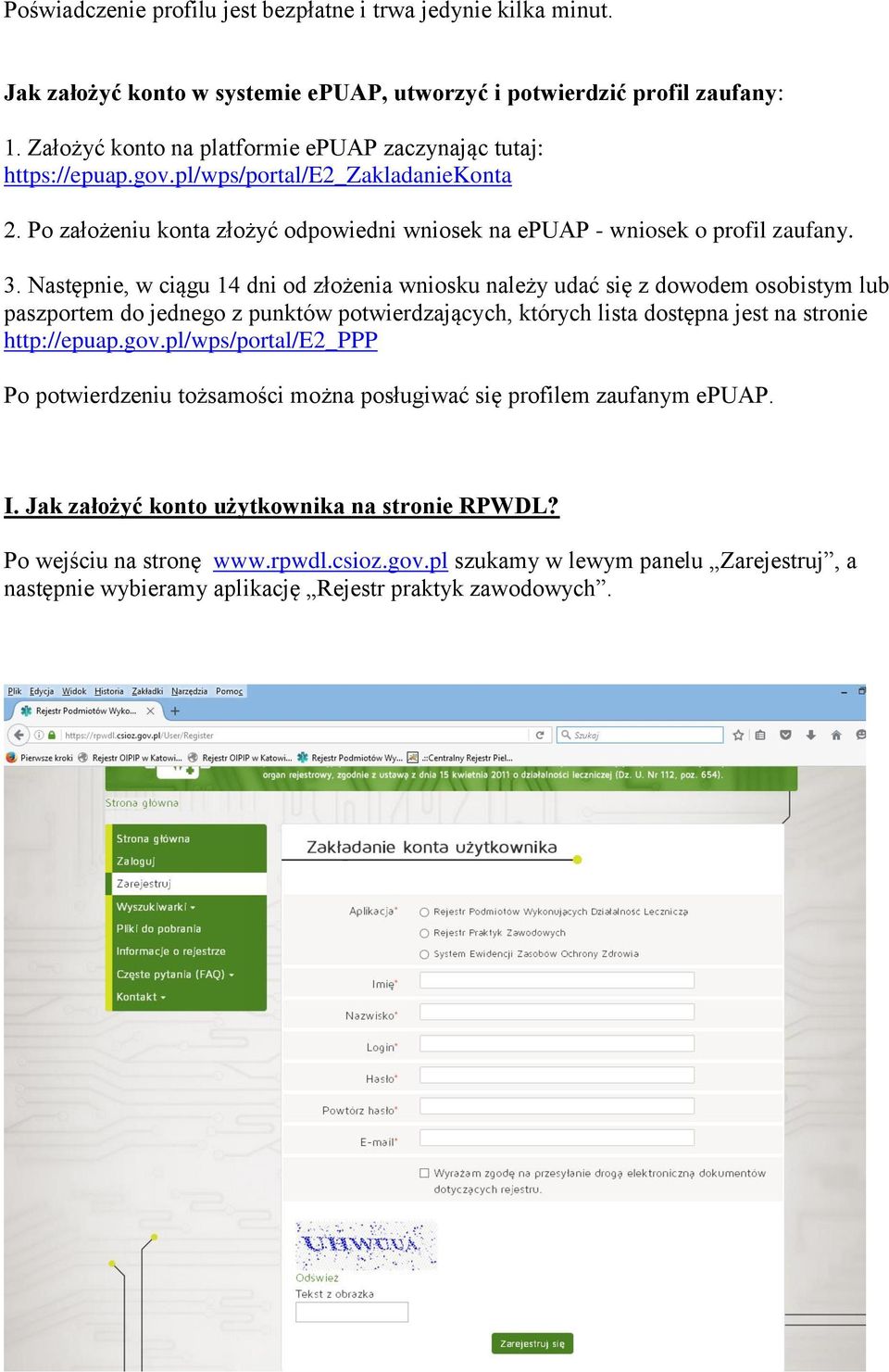Open the bookmarks library list icon
Viewport: 889px width, 1372px height.
(x=760, y=735)
